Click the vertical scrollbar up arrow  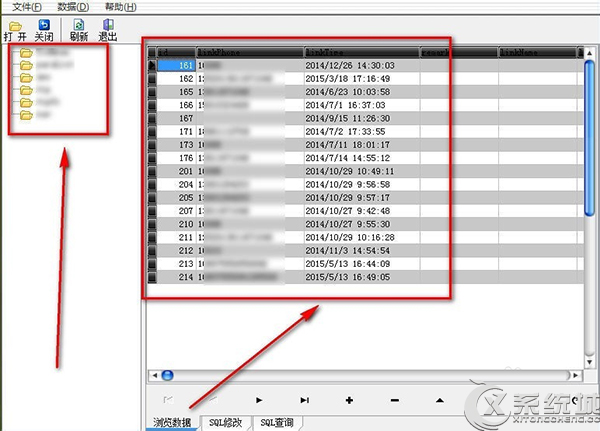coord(590,53)
